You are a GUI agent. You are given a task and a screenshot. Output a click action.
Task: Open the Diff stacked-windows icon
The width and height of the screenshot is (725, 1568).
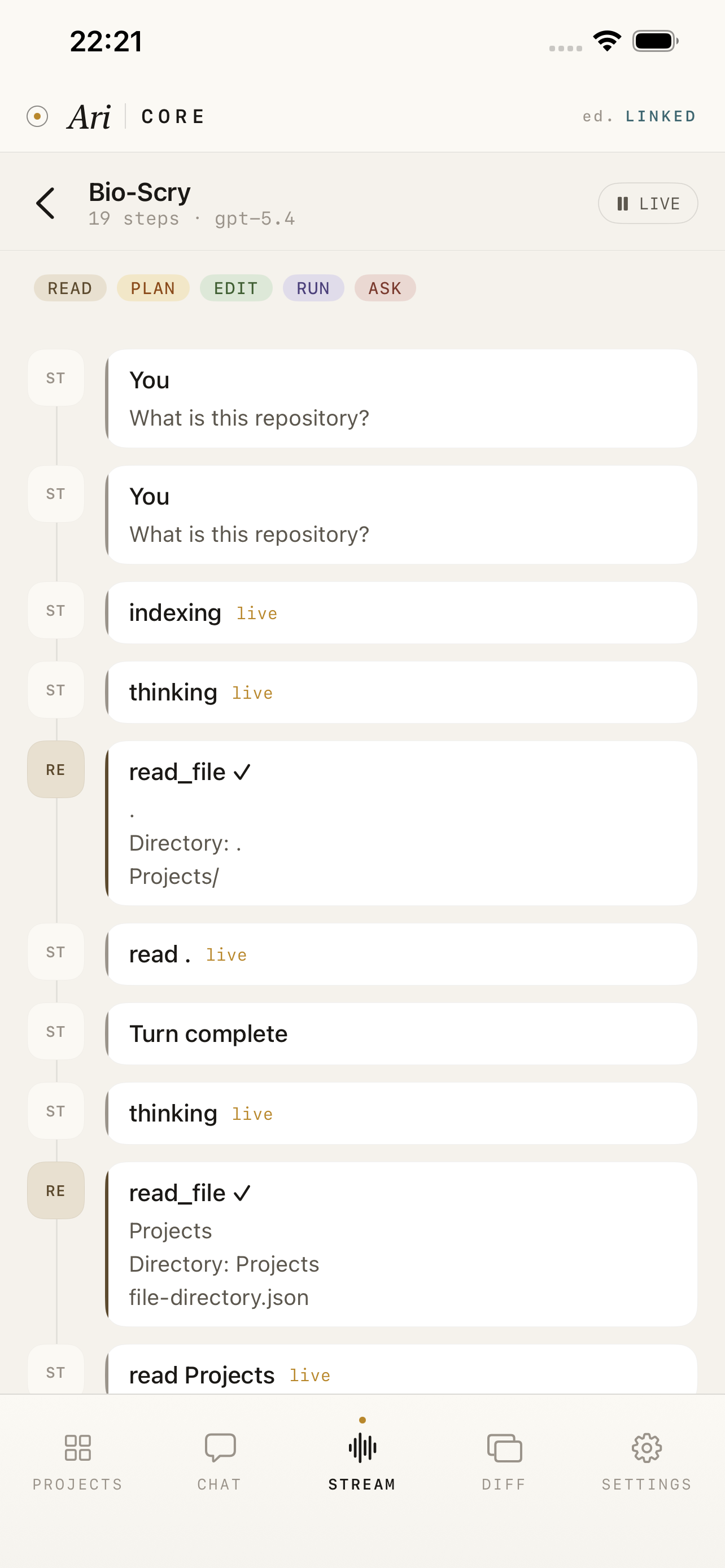pyautogui.click(x=504, y=1448)
